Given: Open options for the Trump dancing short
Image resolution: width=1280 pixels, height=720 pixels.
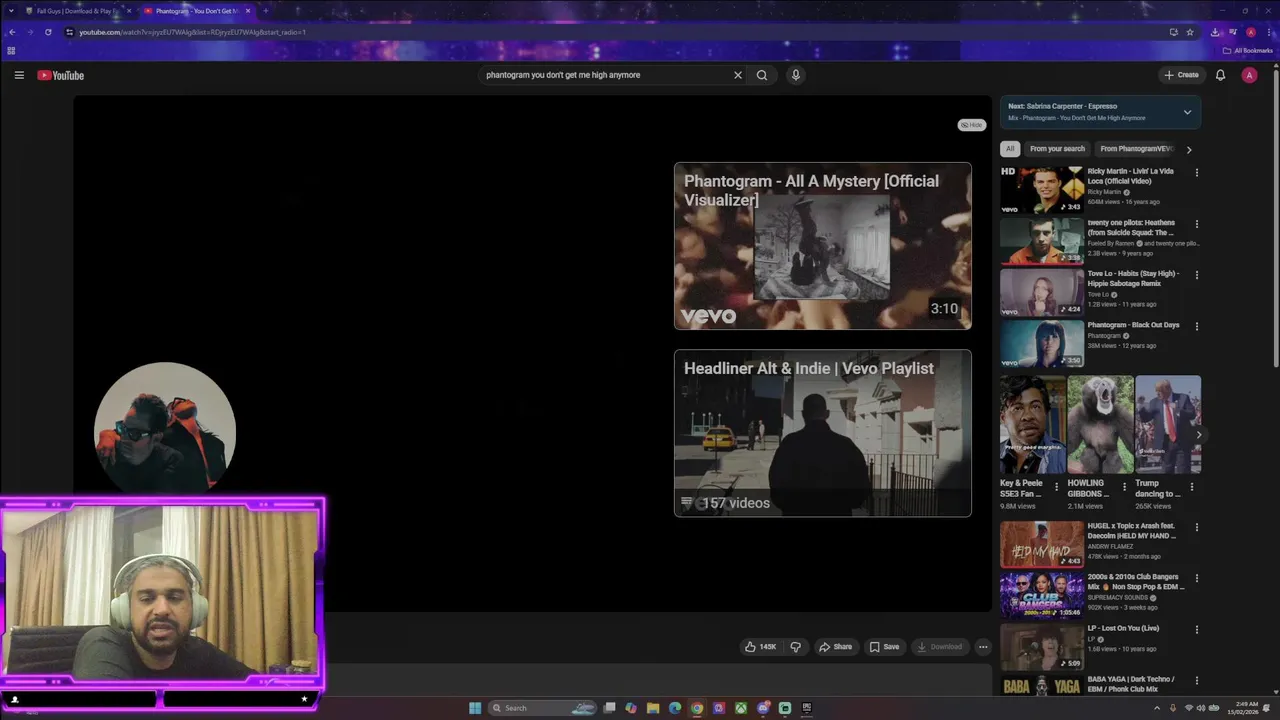Looking at the screenshot, I should point(1191,487).
